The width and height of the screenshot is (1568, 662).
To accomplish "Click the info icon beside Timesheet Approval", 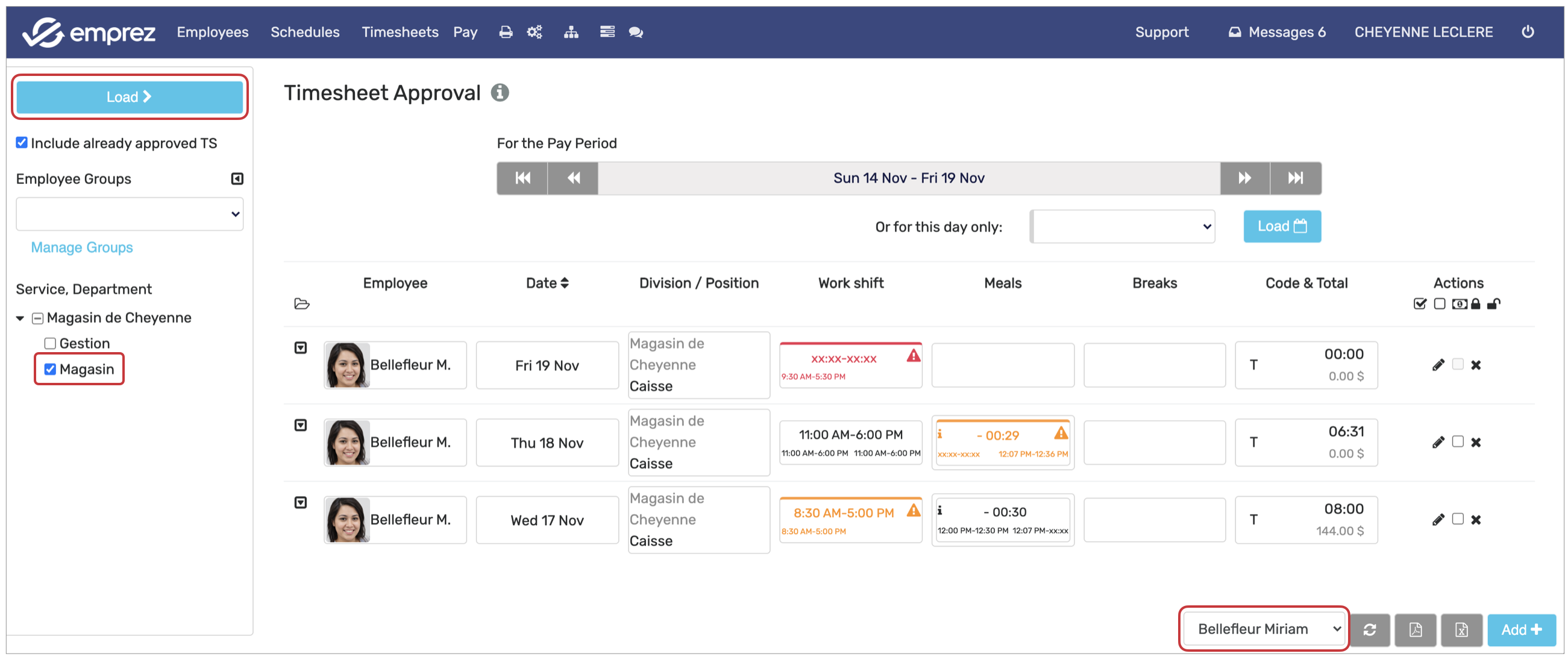I will tap(500, 93).
